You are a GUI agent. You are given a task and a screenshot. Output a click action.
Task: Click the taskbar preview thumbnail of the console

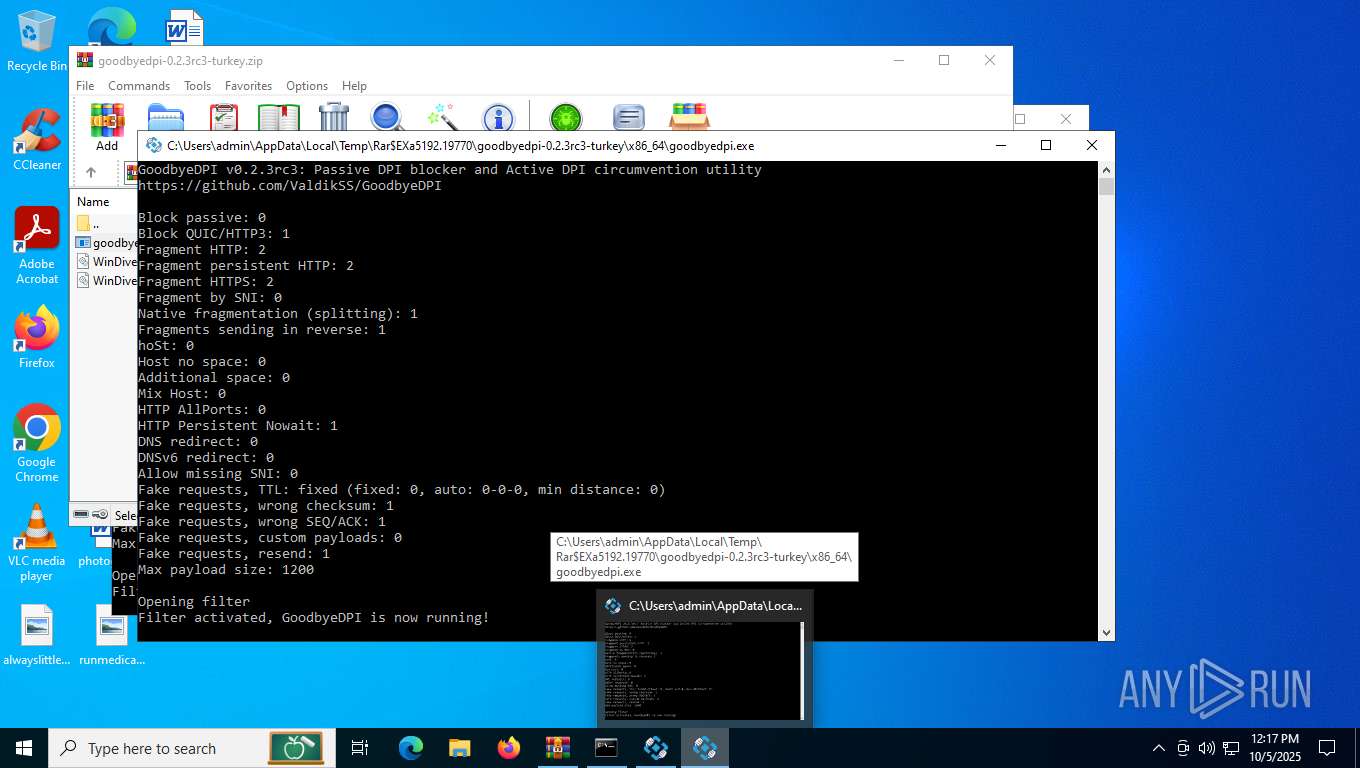(704, 670)
